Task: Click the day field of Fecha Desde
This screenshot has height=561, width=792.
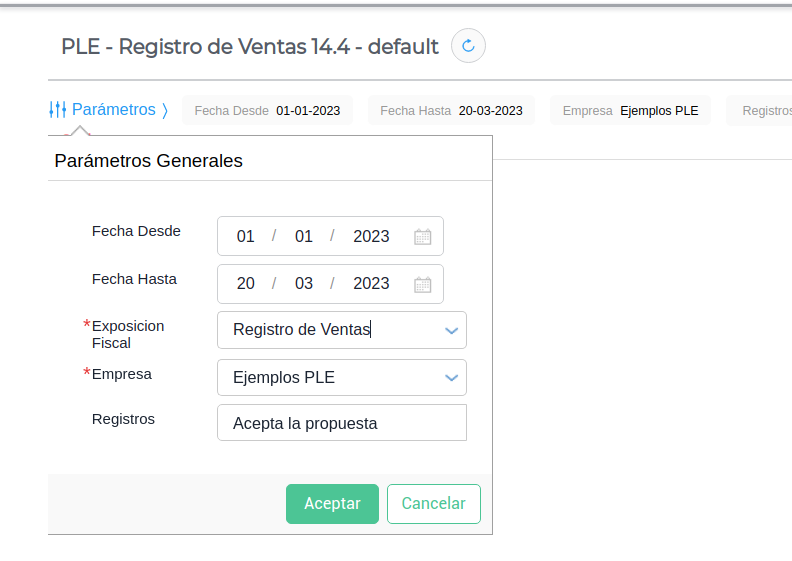Action: tap(245, 236)
